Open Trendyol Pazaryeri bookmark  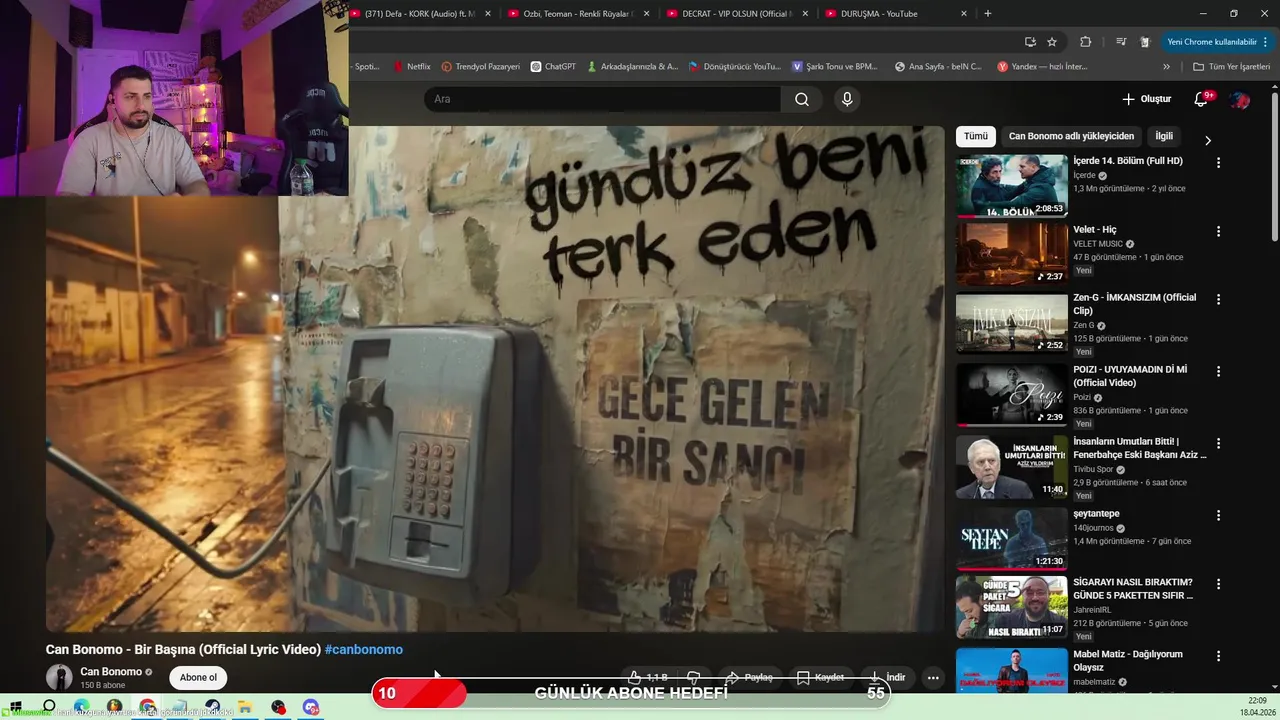click(x=480, y=66)
